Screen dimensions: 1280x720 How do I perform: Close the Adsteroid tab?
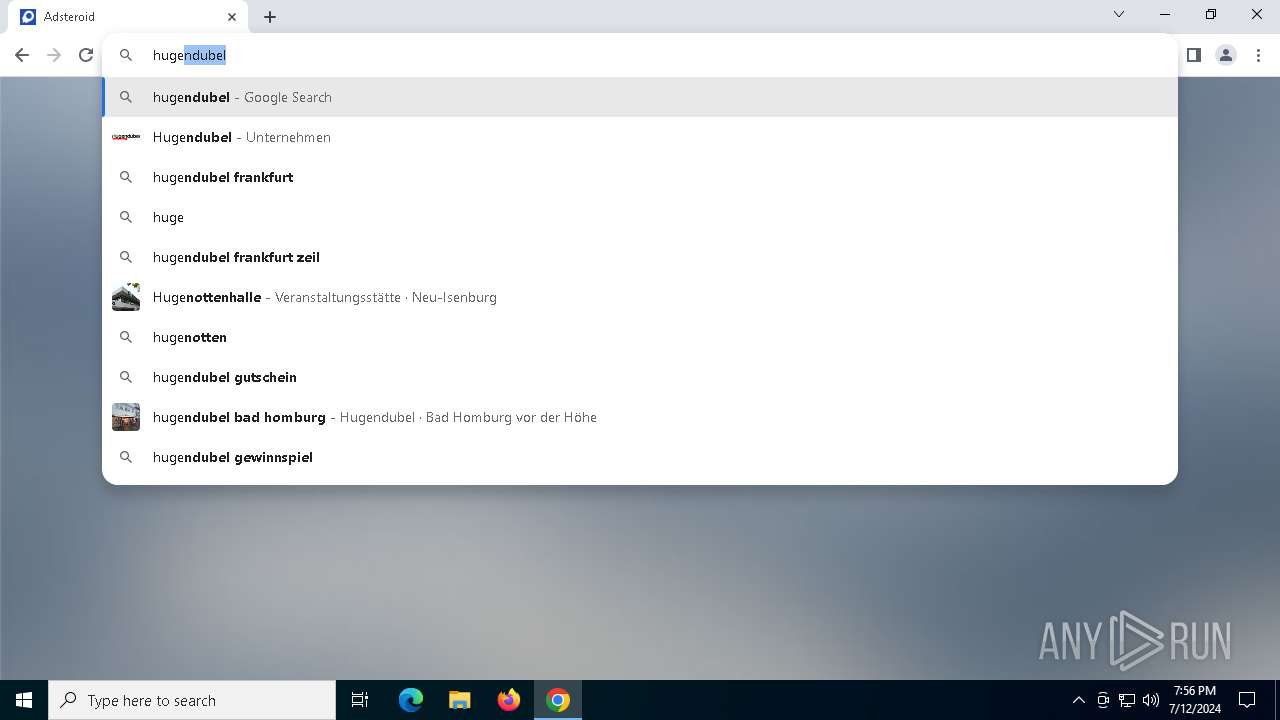click(x=232, y=17)
